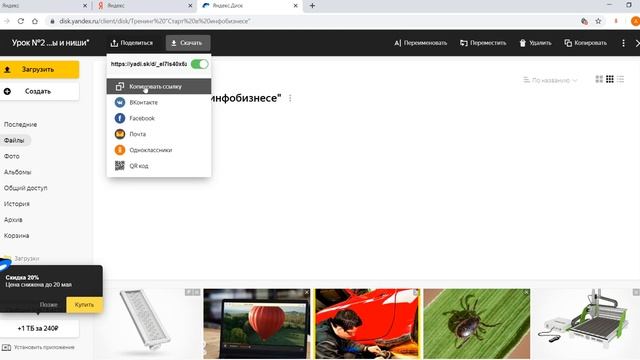640x360 pixels.
Task: Click browser profile avatar icon
Action: tap(635, 21)
